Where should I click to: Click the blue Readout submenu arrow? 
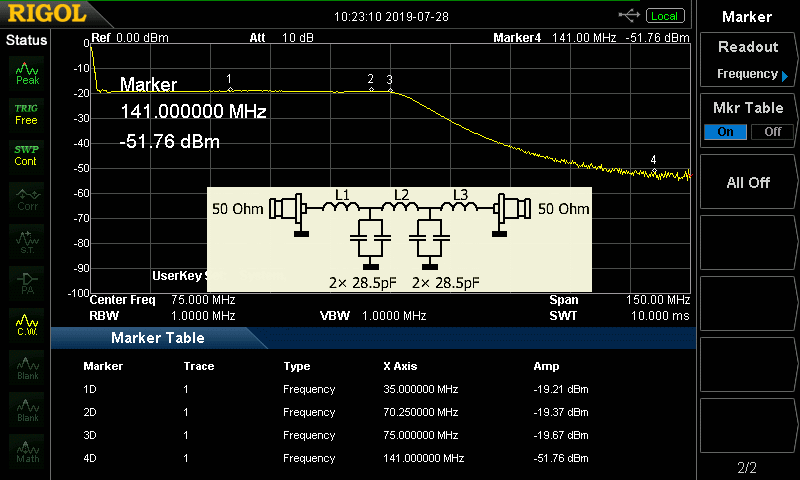click(x=786, y=74)
